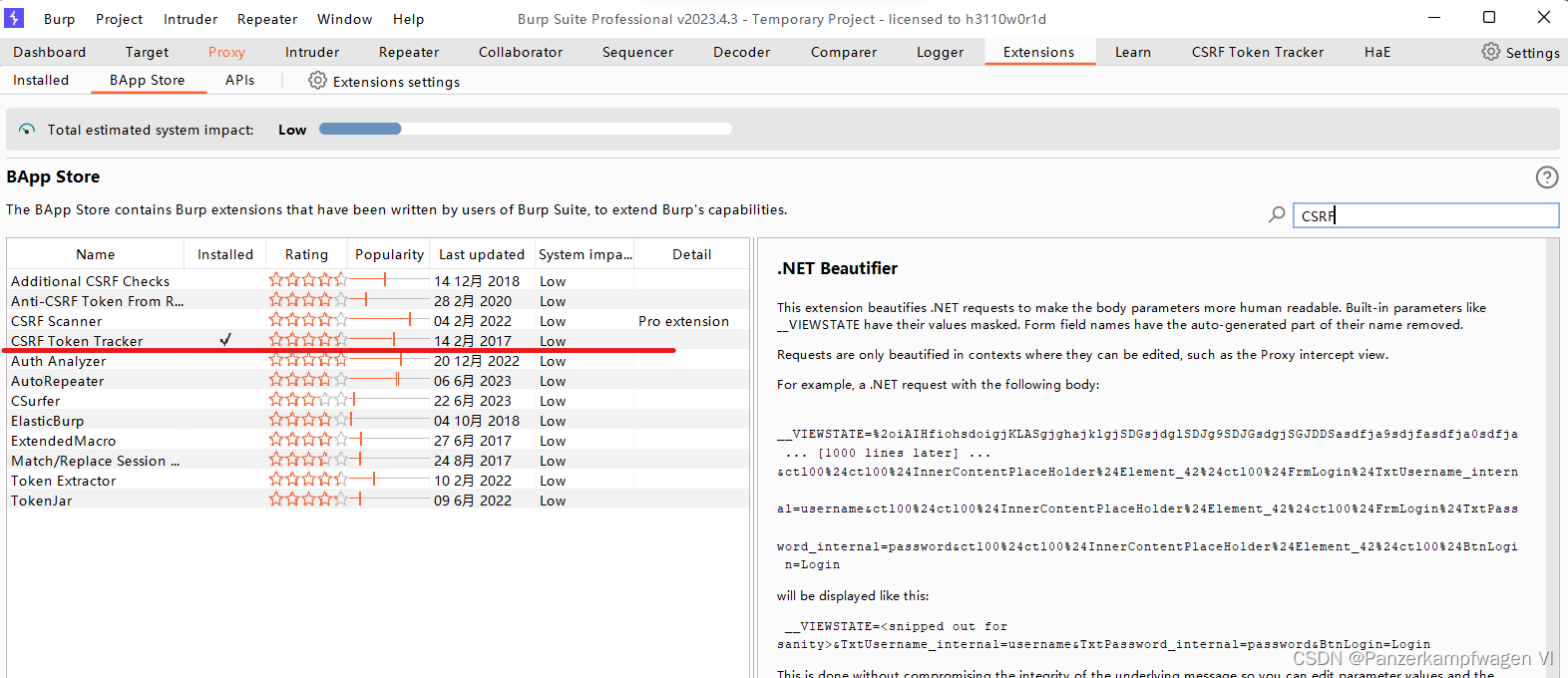The image size is (1568, 678).
Task: Sort by the Last updated column header
Action: 482,254
